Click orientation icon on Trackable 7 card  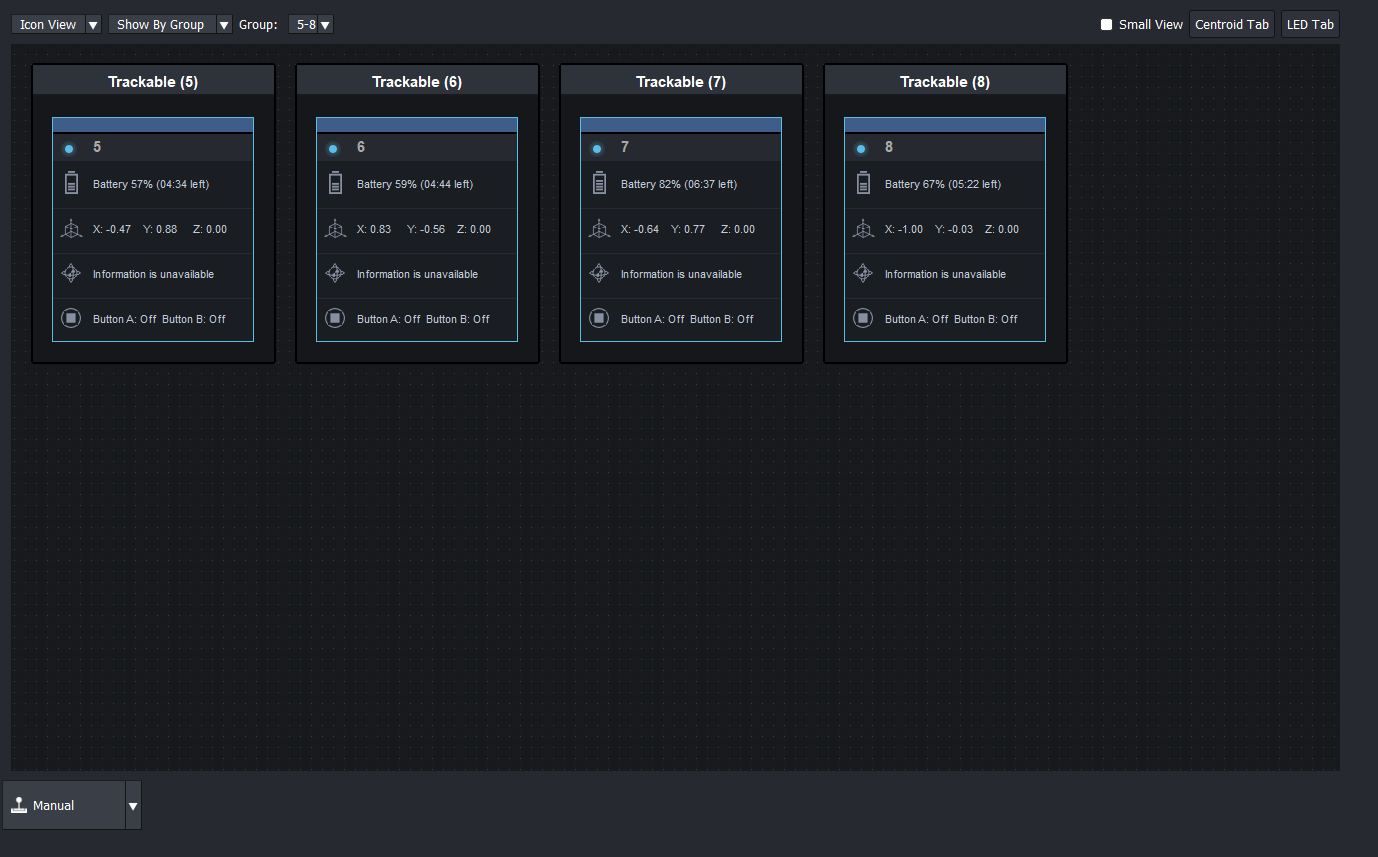point(599,273)
